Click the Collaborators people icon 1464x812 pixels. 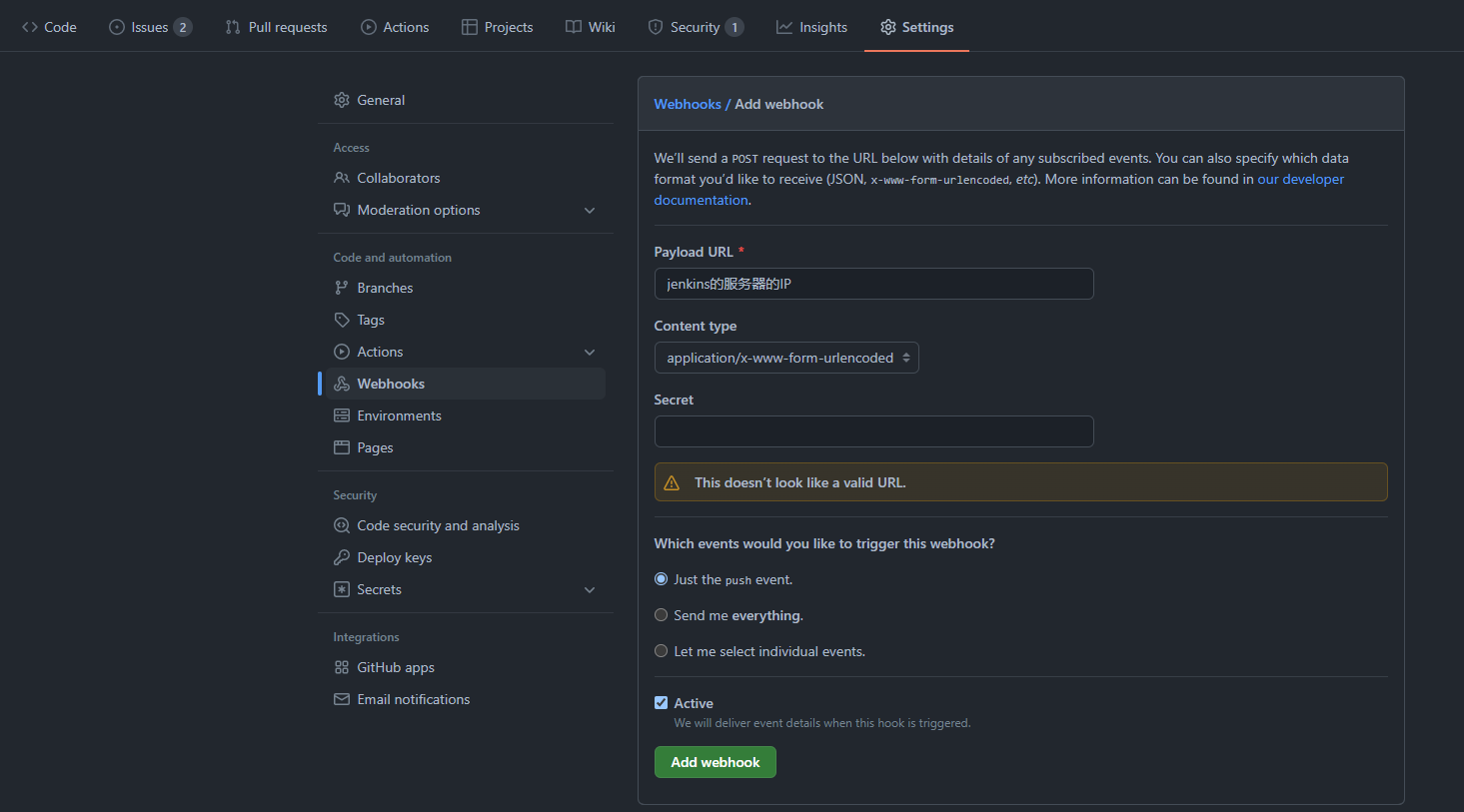[x=342, y=178]
